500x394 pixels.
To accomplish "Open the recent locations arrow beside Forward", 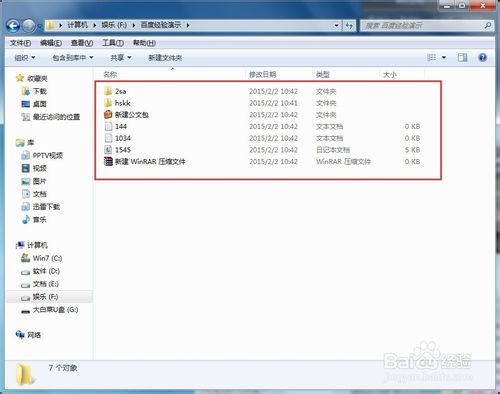I will [x=39, y=26].
